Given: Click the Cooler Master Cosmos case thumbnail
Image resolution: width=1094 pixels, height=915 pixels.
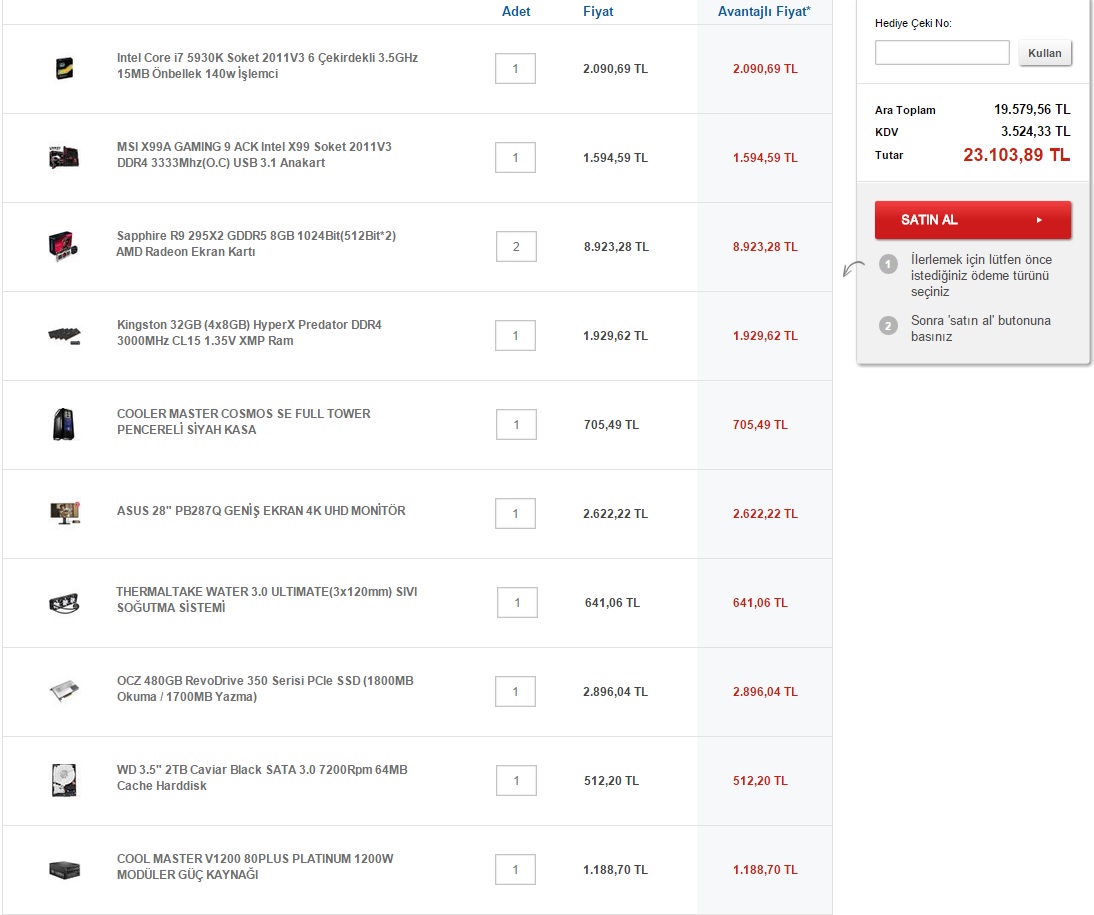Looking at the screenshot, I should (x=64, y=424).
